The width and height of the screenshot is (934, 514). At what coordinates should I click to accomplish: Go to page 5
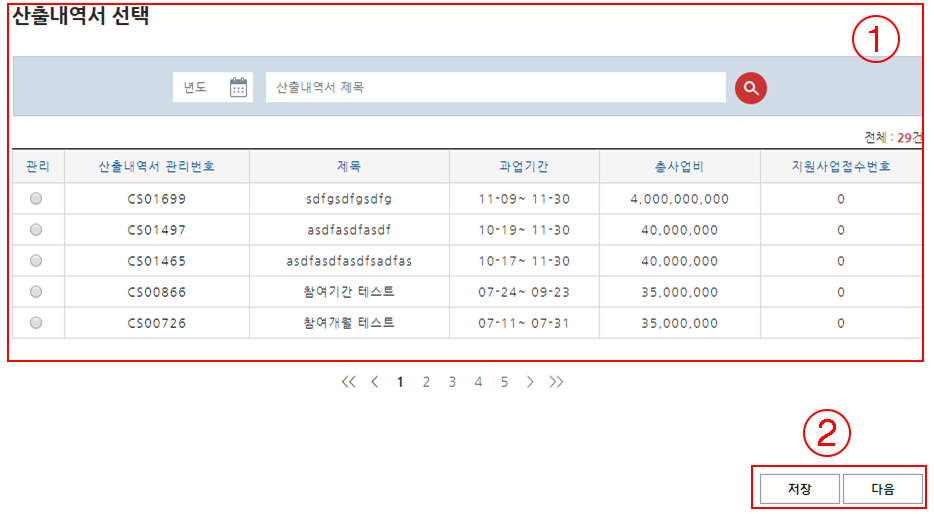504,382
